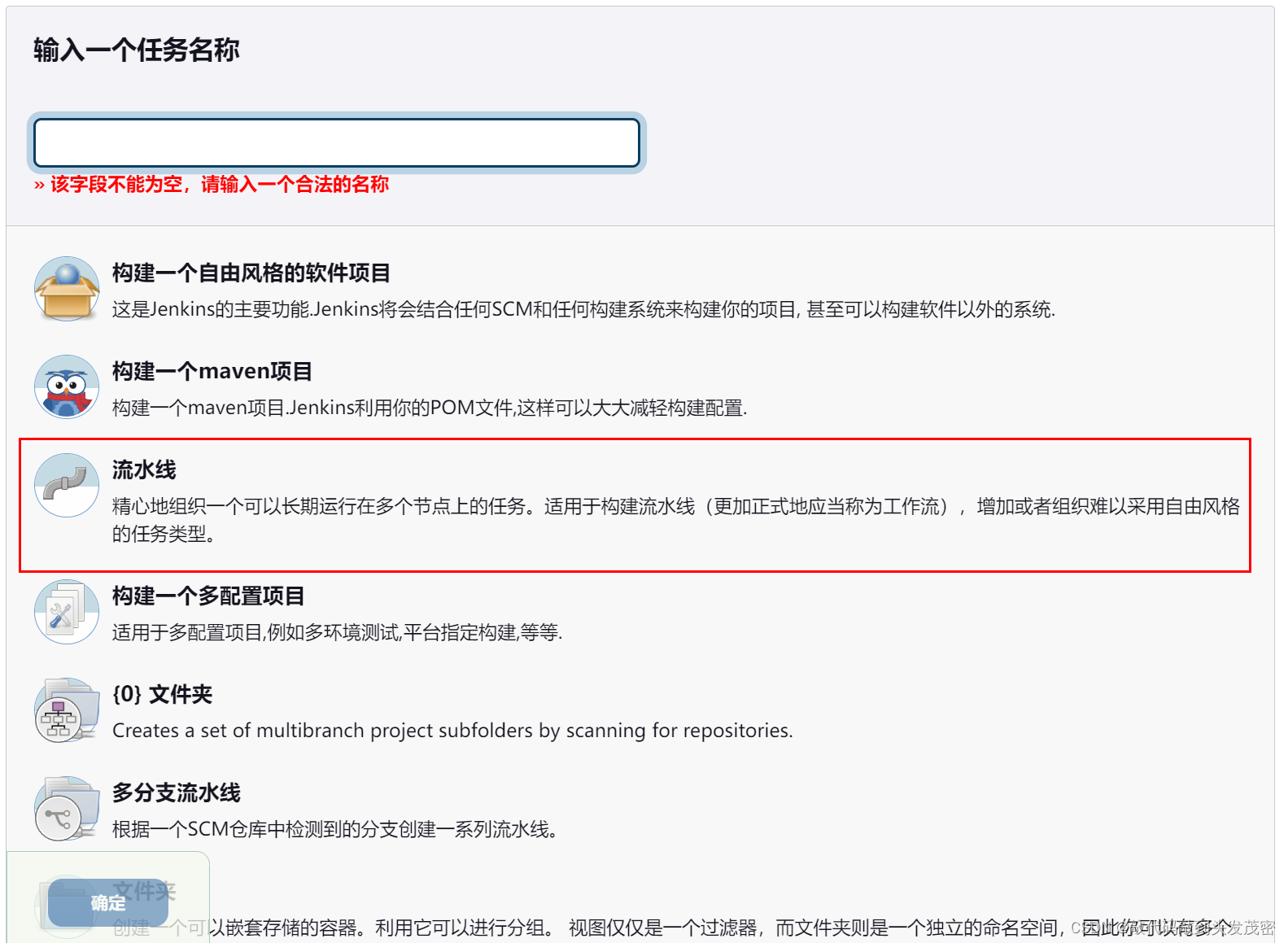This screenshot has width=1288, height=943.
Task: Select the {0} folder organization icon
Action: pyautogui.click(x=67, y=710)
